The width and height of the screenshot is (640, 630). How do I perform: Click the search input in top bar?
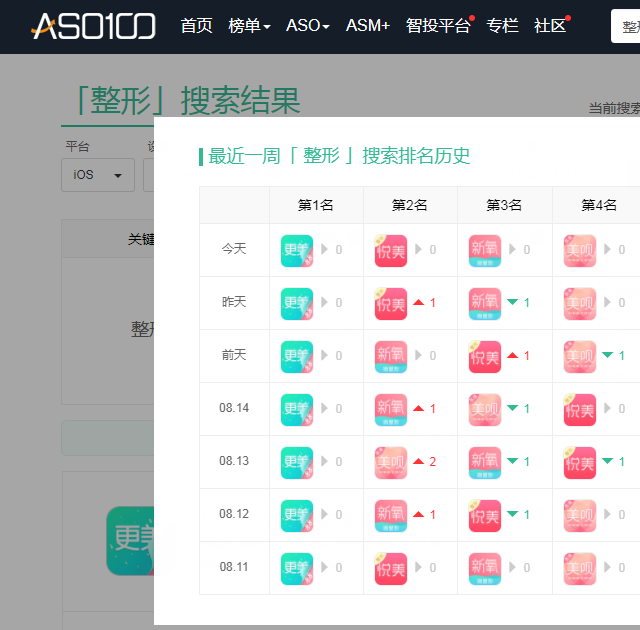625,26
